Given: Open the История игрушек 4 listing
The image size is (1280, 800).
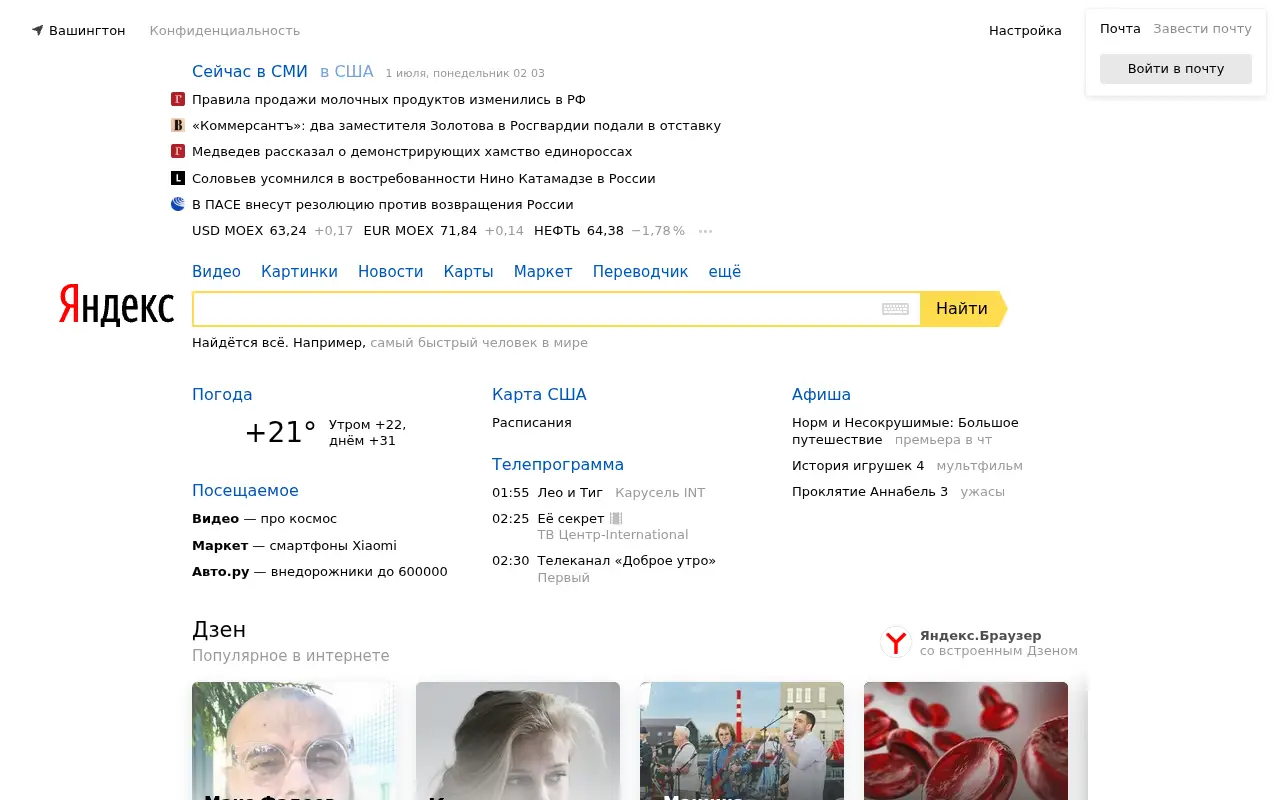Looking at the screenshot, I should (x=858, y=465).
